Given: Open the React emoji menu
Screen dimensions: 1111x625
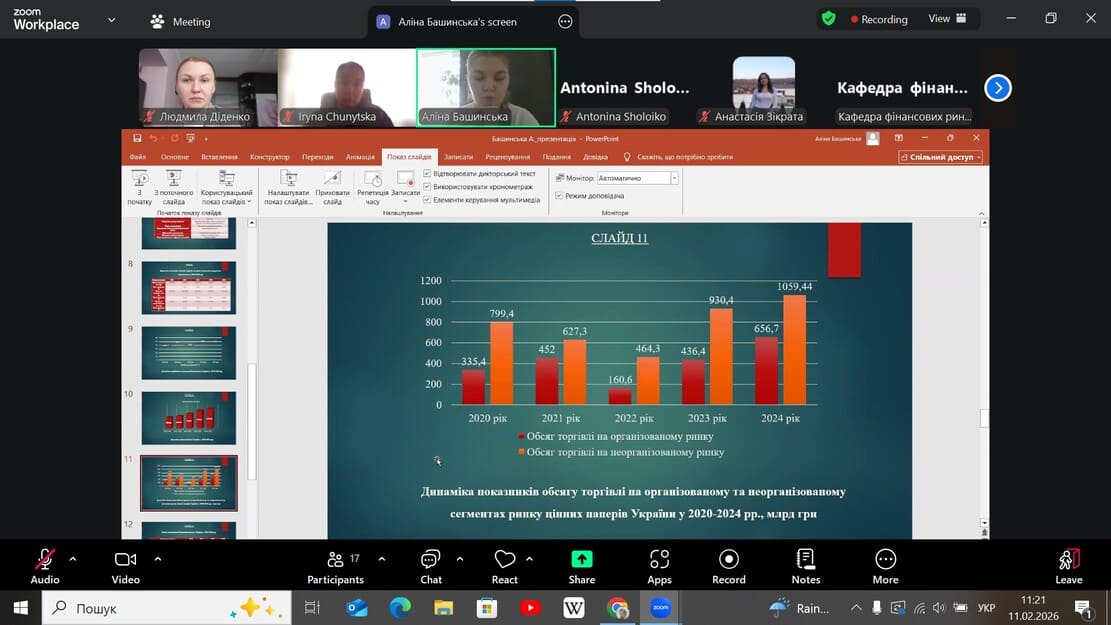Looking at the screenshot, I should click(x=505, y=560).
